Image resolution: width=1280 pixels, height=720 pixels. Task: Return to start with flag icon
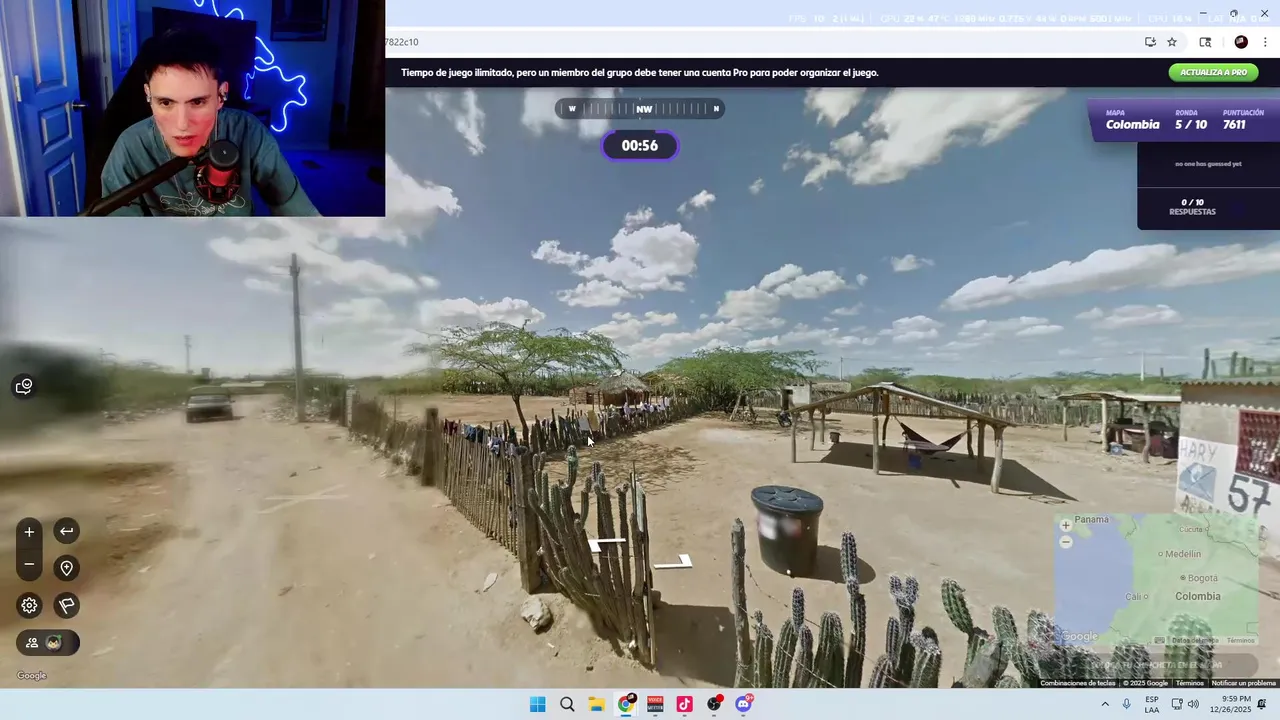66,605
